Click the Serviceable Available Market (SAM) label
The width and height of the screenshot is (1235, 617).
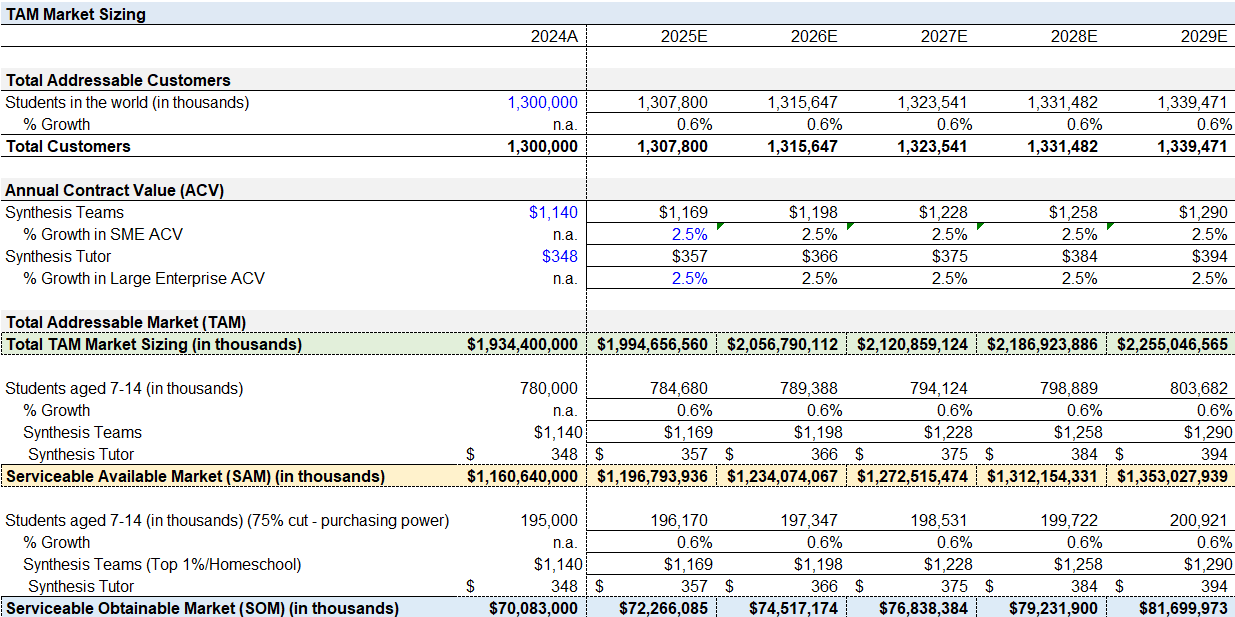point(195,476)
